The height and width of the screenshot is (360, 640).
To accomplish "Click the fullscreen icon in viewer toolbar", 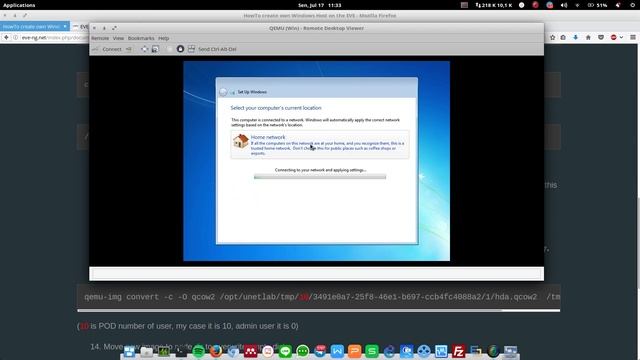I will [144, 49].
